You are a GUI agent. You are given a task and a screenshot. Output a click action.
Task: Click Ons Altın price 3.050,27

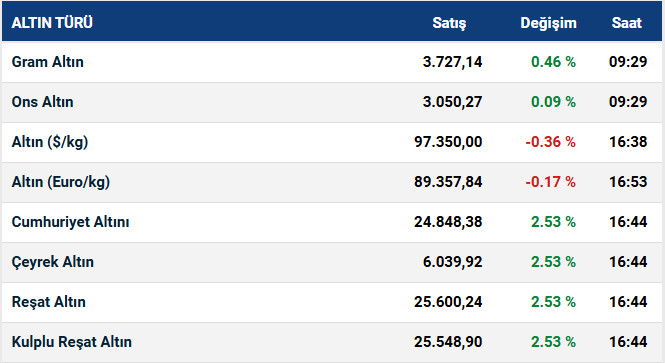point(453,102)
